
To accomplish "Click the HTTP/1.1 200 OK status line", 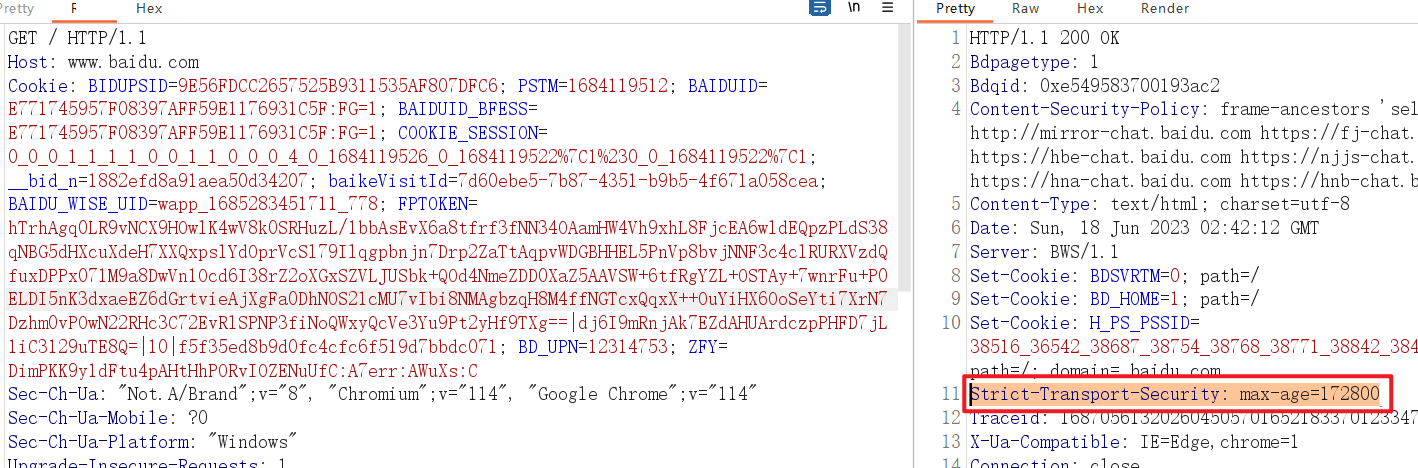I will click(x=1045, y=38).
